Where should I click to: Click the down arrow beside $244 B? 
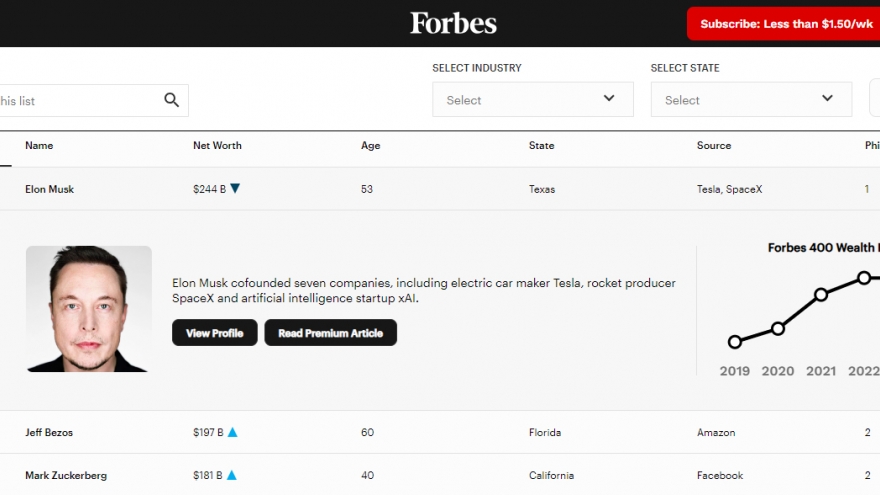[x=235, y=189]
